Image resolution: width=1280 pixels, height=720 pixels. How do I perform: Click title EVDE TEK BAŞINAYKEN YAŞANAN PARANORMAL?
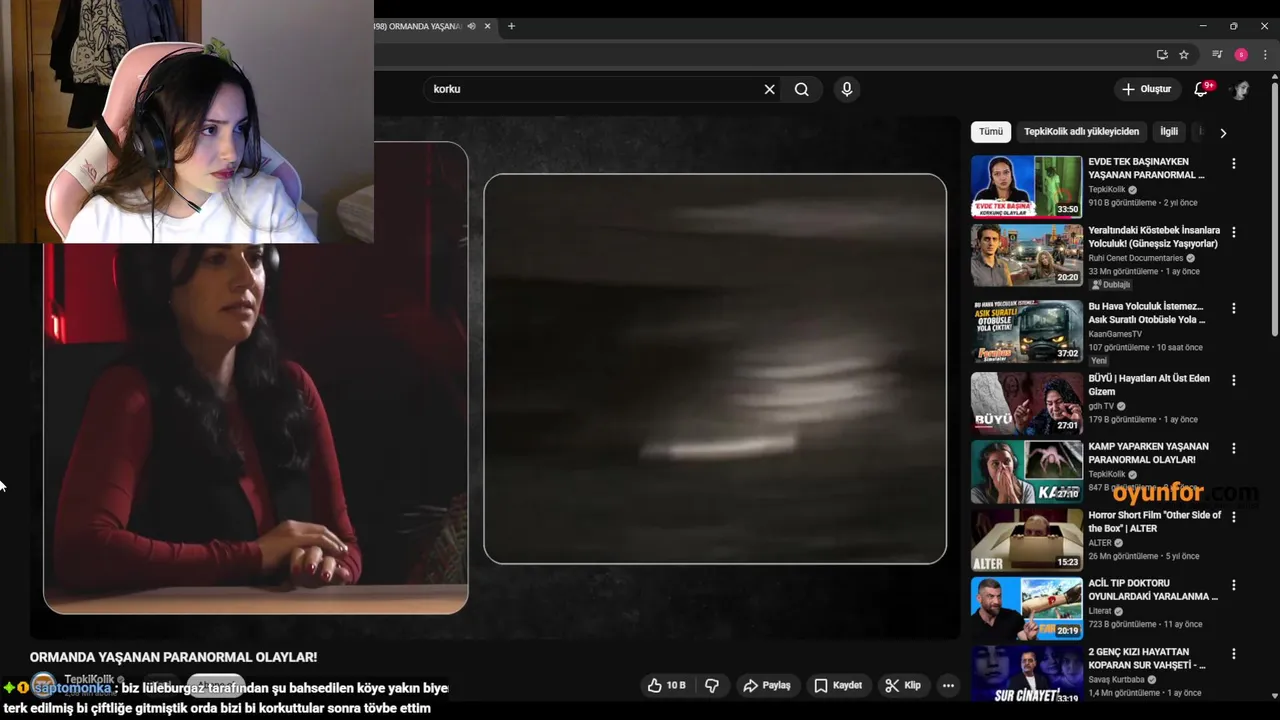1146,168
